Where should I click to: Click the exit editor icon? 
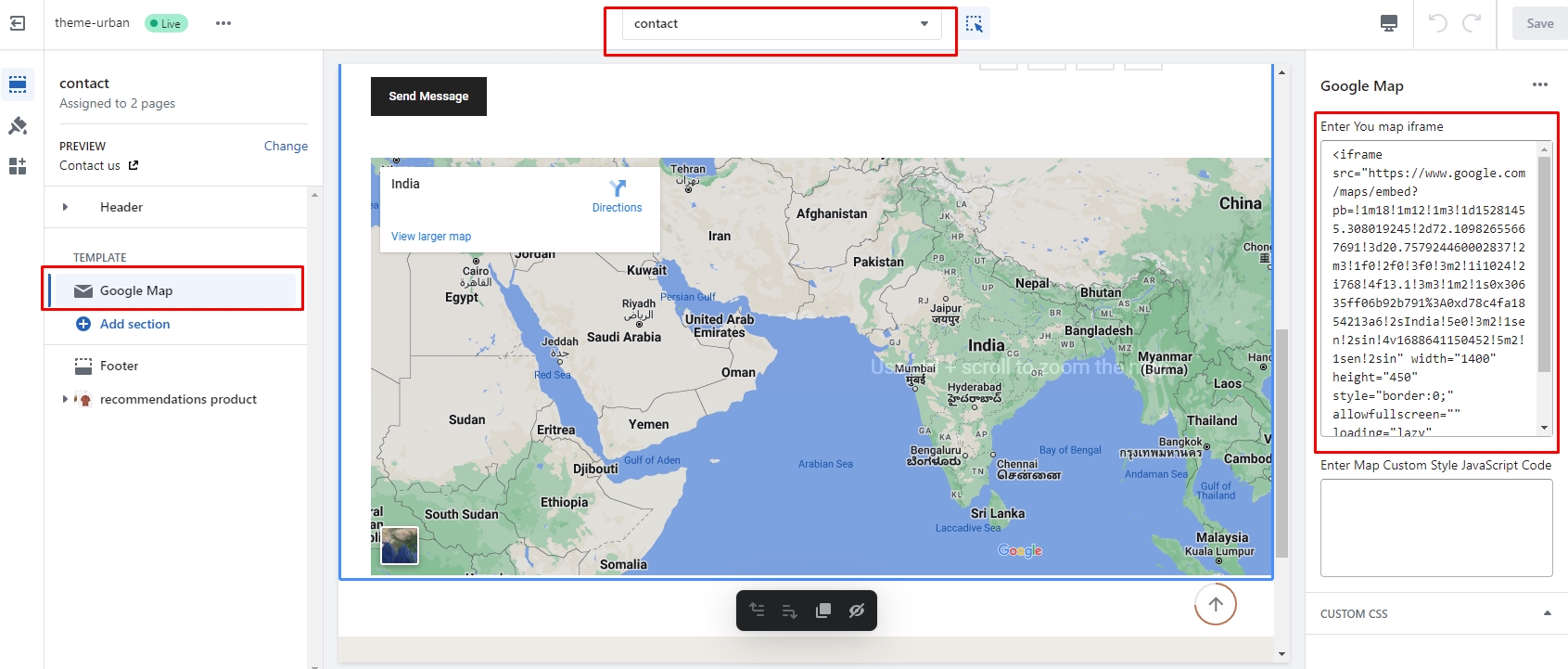[18, 23]
